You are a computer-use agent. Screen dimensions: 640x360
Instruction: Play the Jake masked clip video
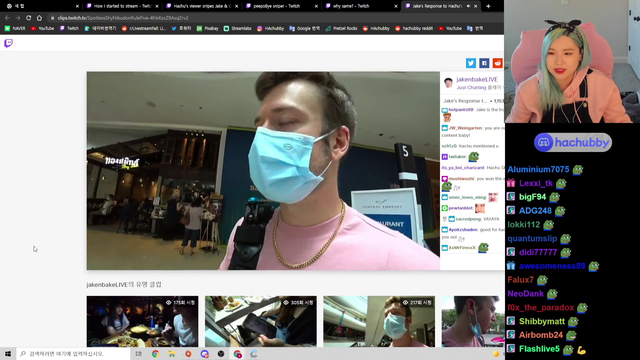click(x=263, y=171)
